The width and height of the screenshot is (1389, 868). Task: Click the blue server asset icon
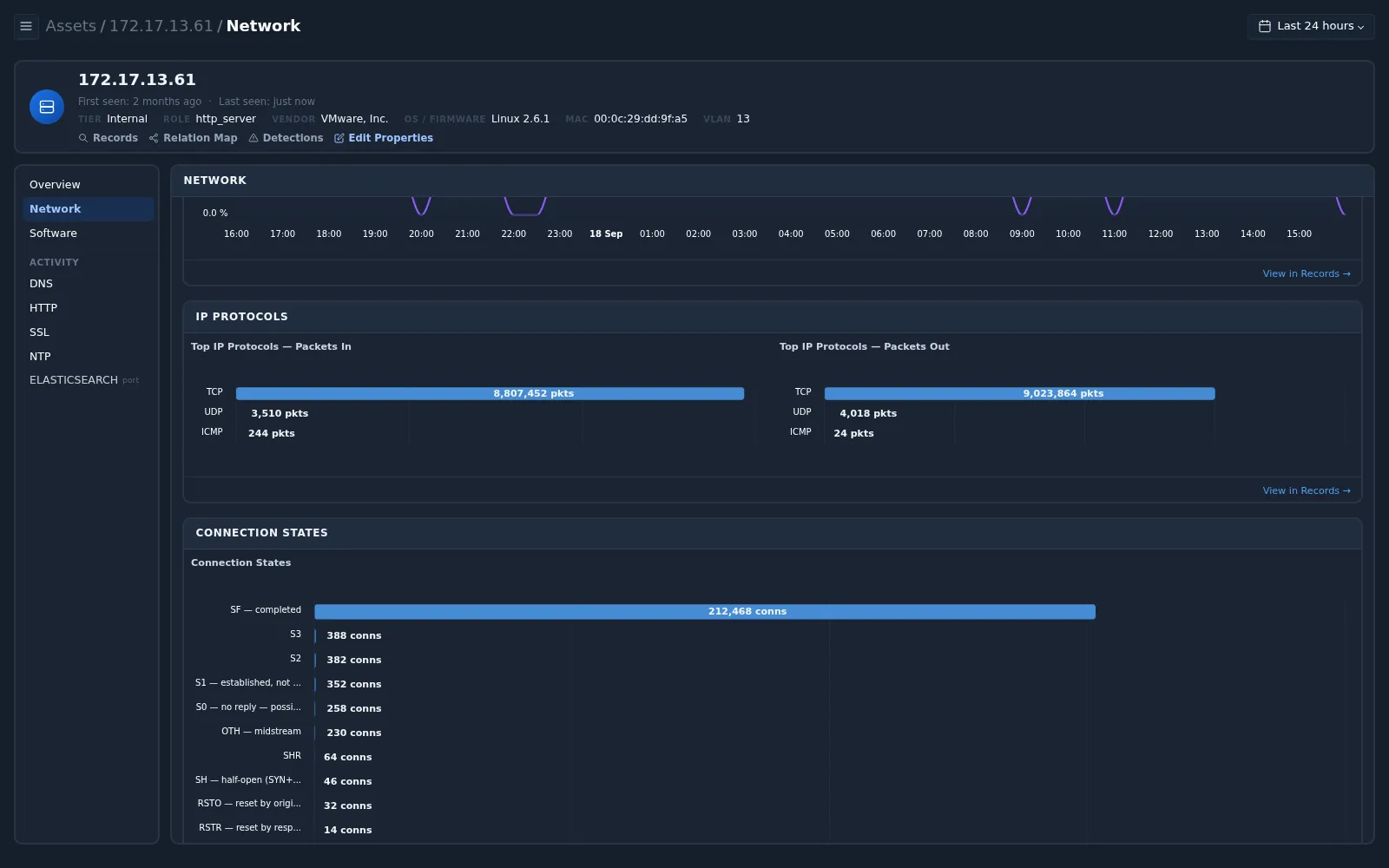(x=47, y=107)
